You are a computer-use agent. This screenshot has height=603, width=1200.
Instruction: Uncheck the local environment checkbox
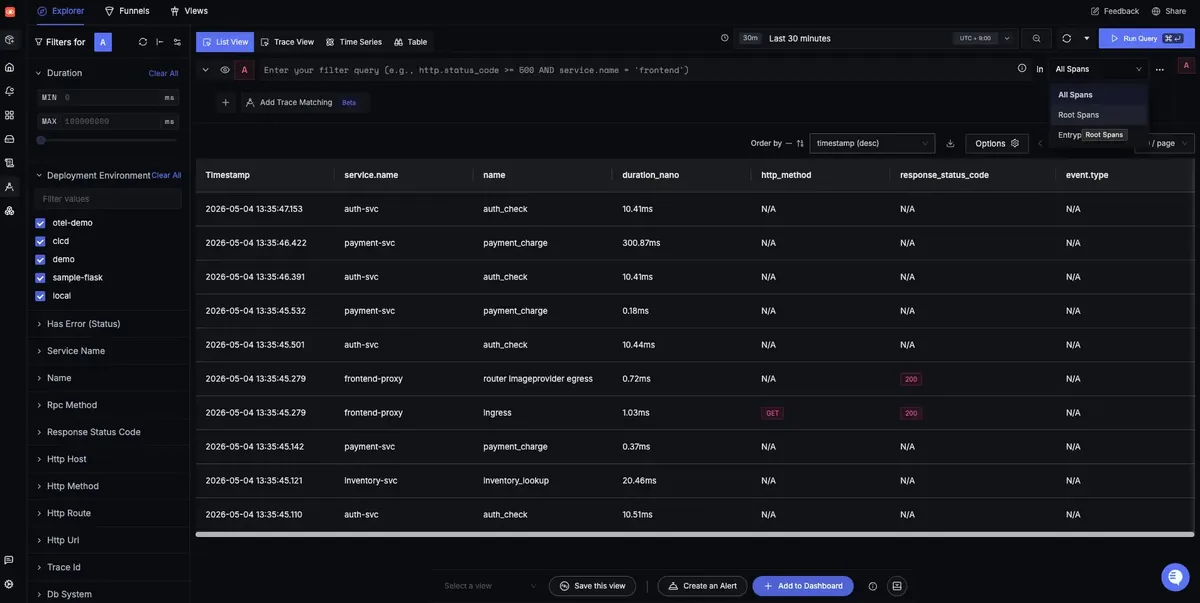(40, 296)
